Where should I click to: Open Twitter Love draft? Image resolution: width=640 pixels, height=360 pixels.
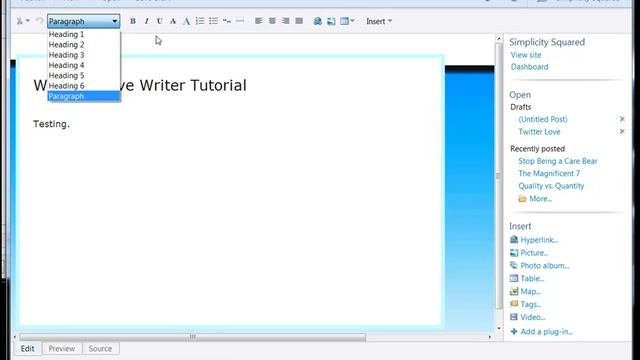pyautogui.click(x=539, y=131)
